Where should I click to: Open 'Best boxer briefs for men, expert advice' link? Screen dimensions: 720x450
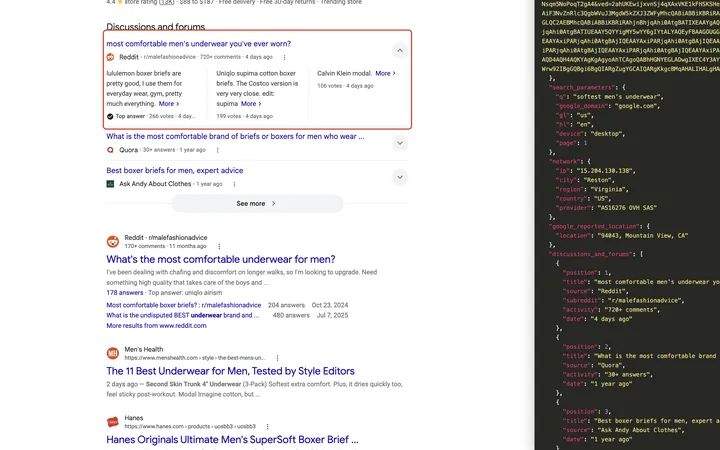click(x=175, y=170)
